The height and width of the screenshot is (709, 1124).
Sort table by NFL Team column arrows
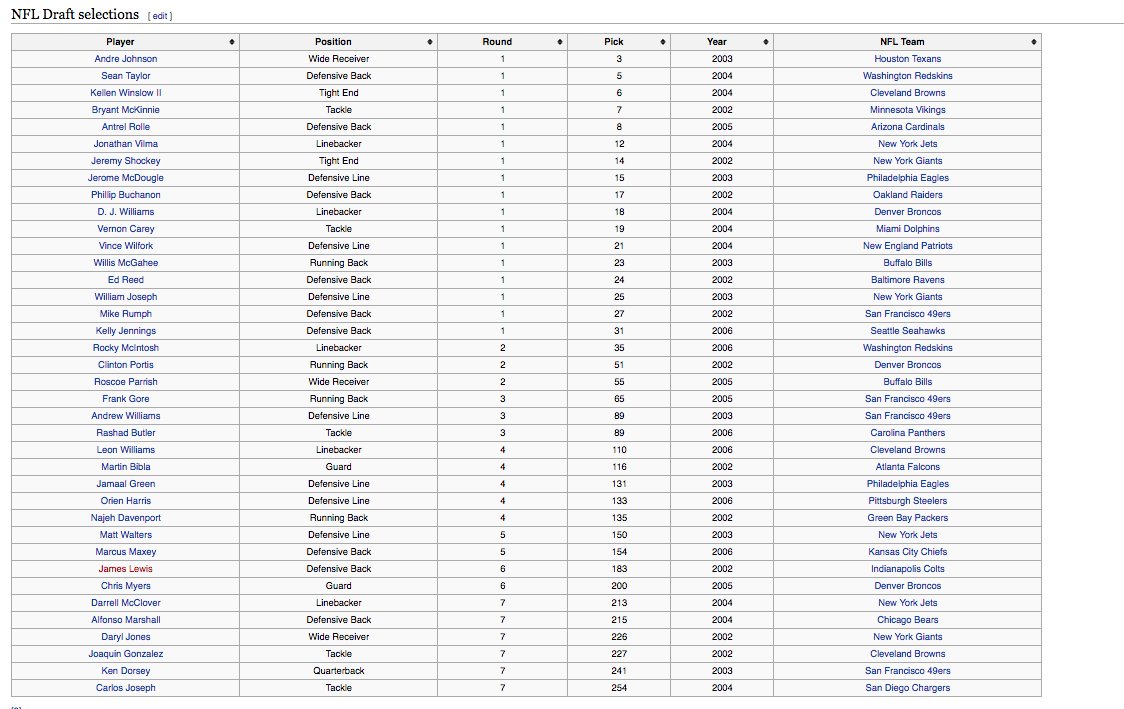click(x=1034, y=42)
